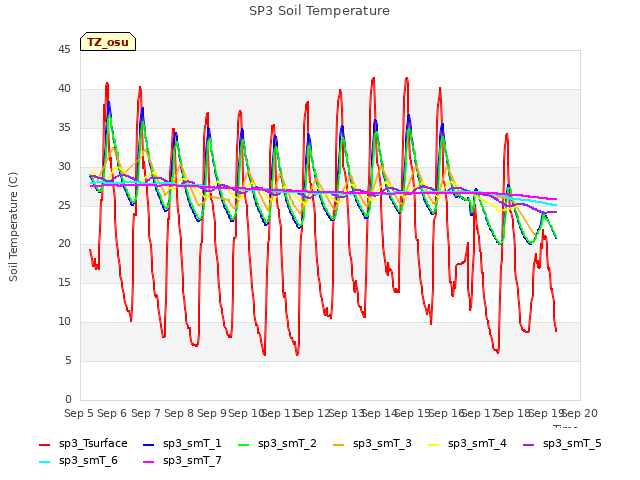Select the sp3_Tsurface legend label
640x480 pixels.
tap(93, 444)
